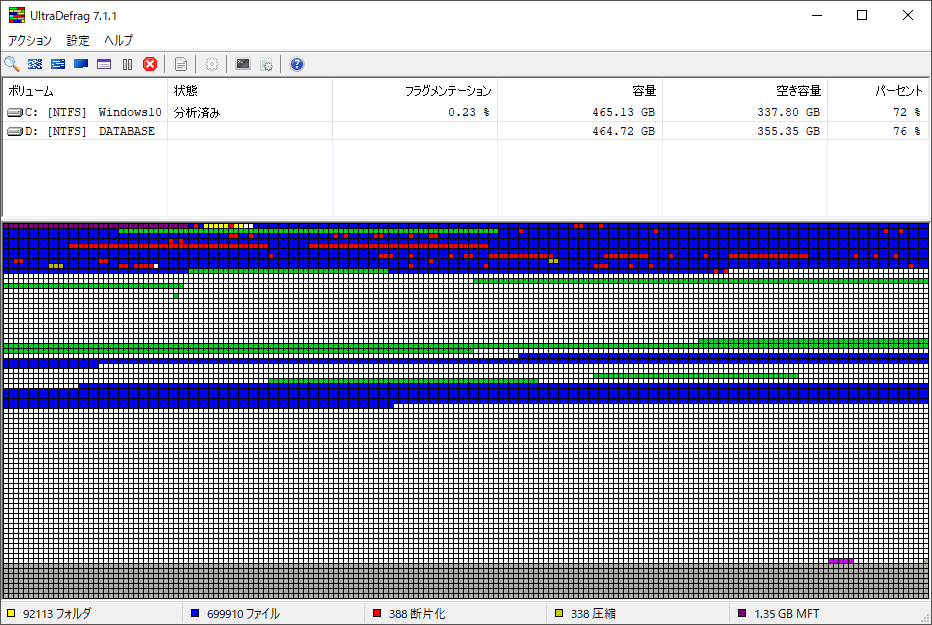Sort by 空き容量 column header

pyautogui.click(x=745, y=91)
